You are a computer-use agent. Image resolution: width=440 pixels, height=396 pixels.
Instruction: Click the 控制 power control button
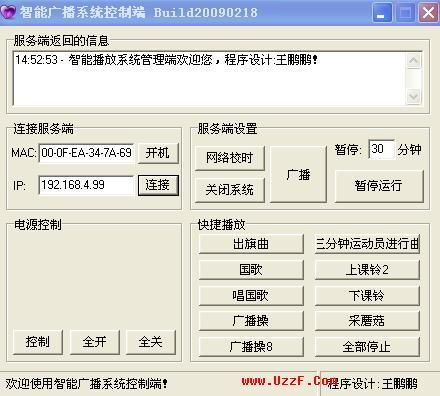(x=38, y=342)
